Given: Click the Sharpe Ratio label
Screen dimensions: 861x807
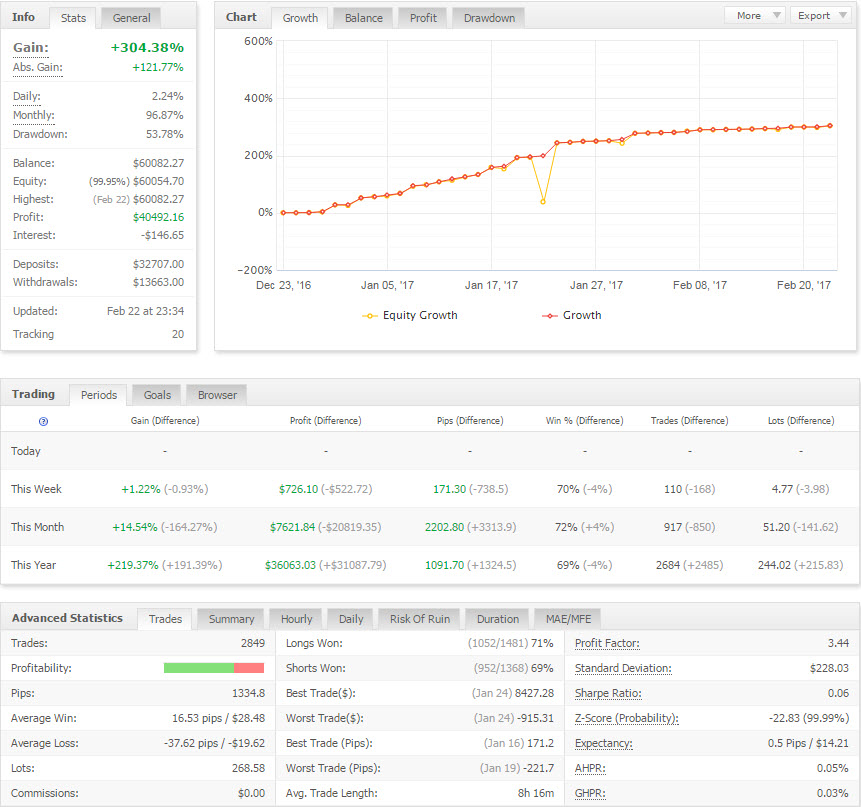Looking at the screenshot, I should [608, 693].
